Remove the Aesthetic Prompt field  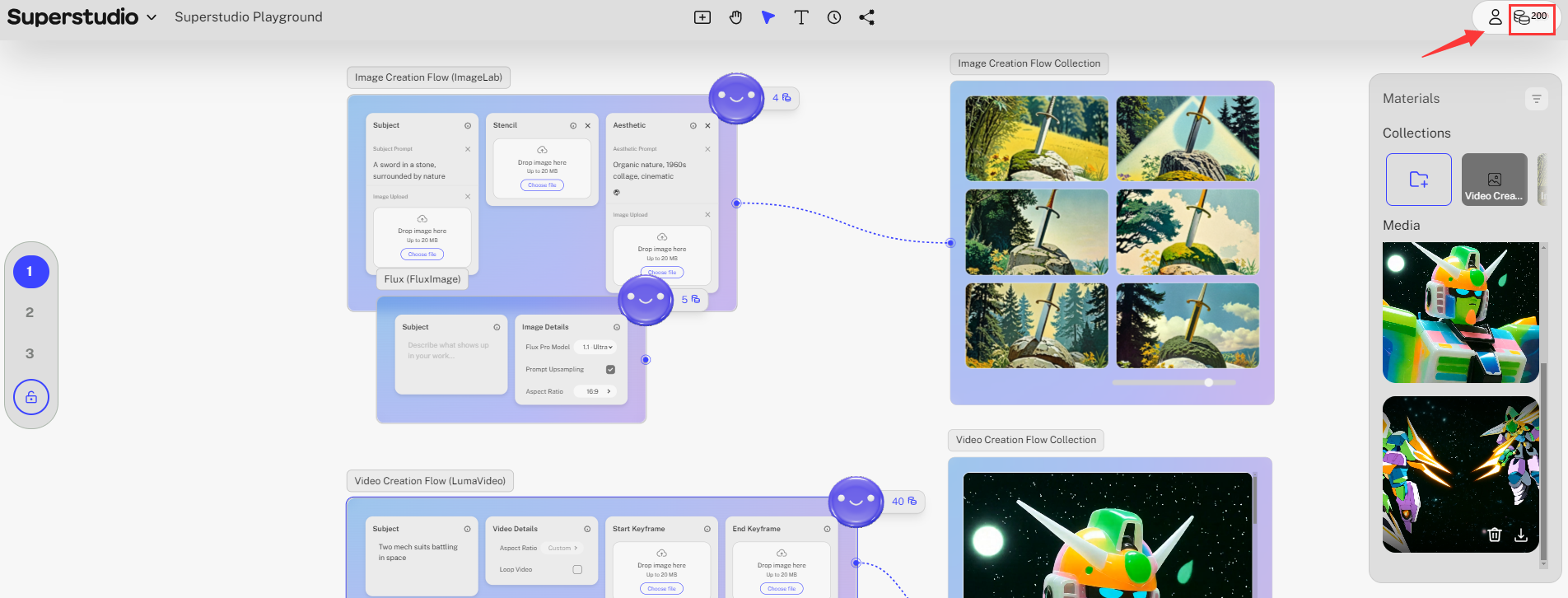[707, 149]
